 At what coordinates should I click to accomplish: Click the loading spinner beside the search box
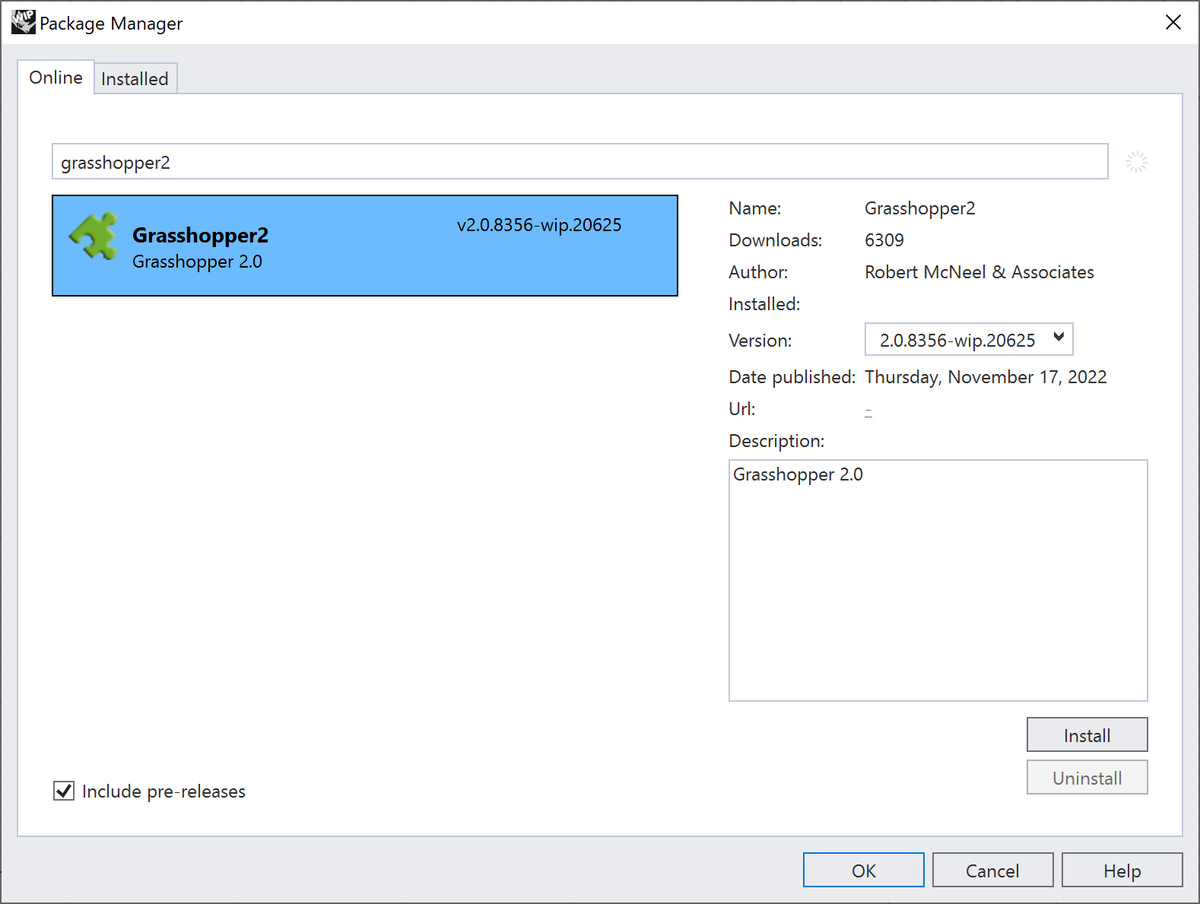tap(1137, 161)
